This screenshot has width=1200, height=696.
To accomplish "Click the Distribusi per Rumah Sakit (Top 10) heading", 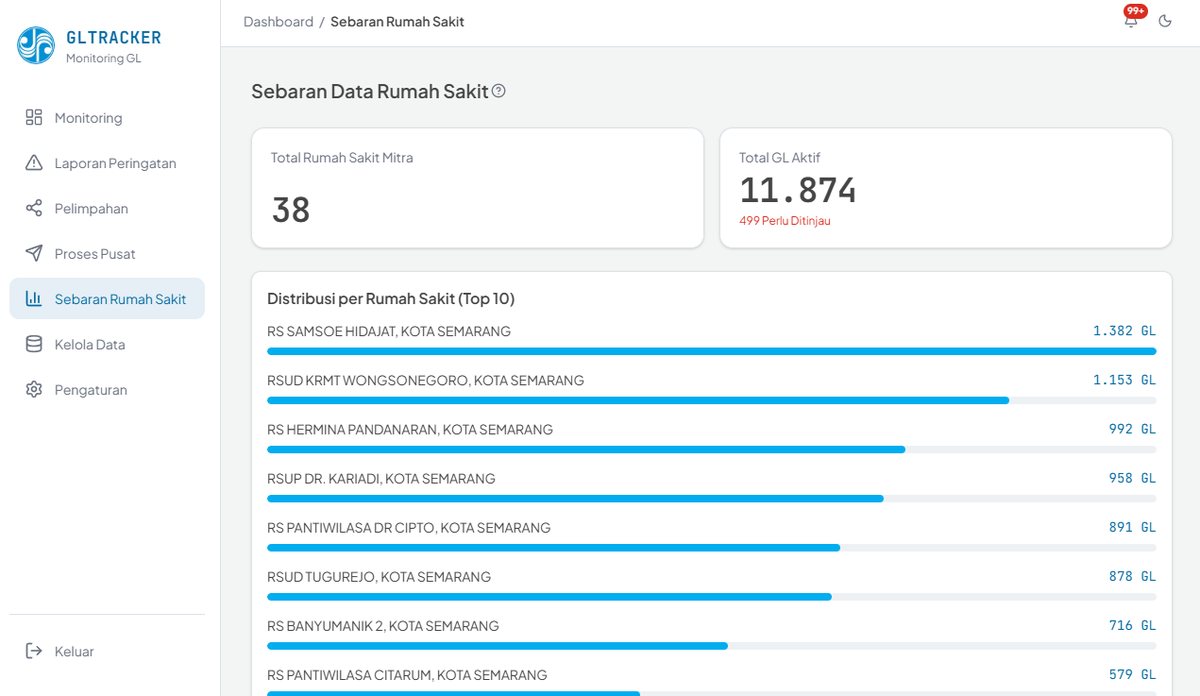I will pos(391,299).
